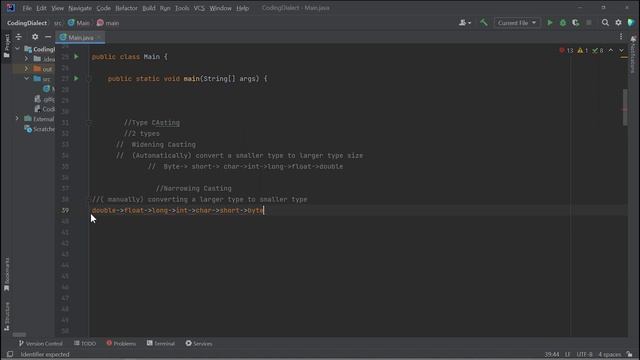Click the read-only lock icon in status bar
This screenshot has width=640, height=360.
pos(630,354)
